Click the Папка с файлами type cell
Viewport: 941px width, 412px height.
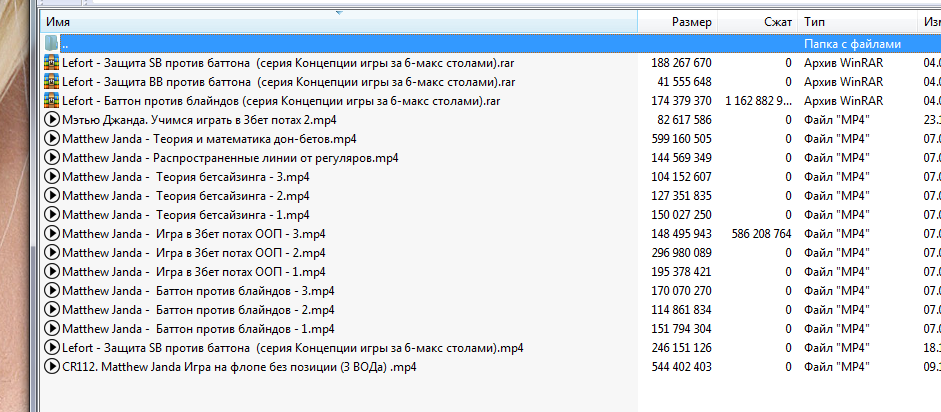[853, 44]
